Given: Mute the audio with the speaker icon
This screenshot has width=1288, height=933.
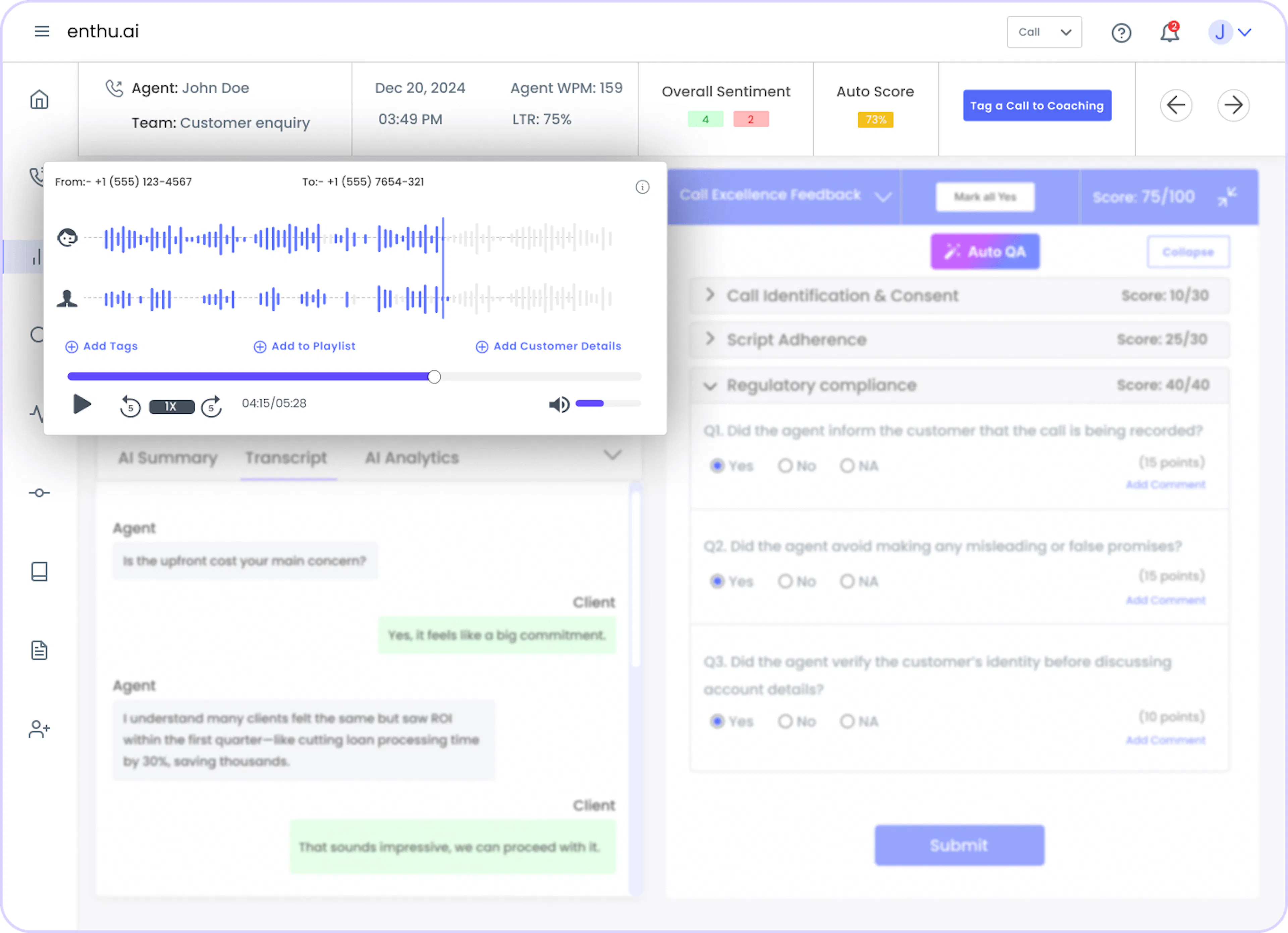Looking at the screenshot, I should (x=559, y=404).
